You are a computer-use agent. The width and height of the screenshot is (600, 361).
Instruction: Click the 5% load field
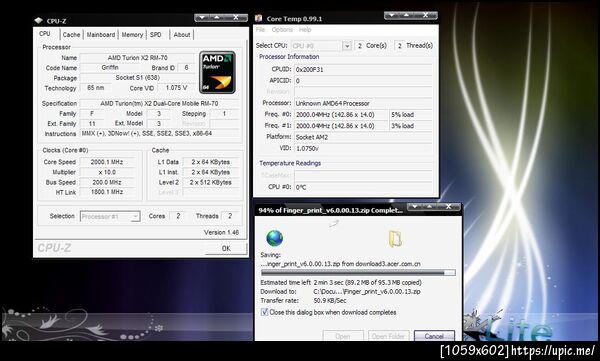pos(411,114)
